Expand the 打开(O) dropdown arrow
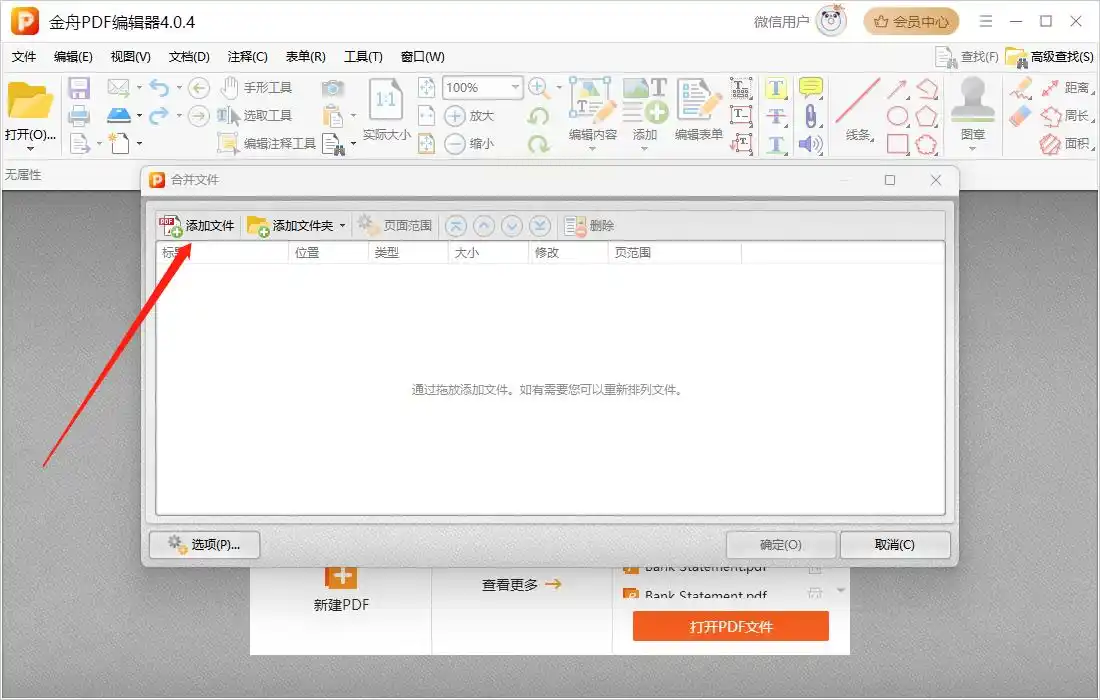 [30, 149]
